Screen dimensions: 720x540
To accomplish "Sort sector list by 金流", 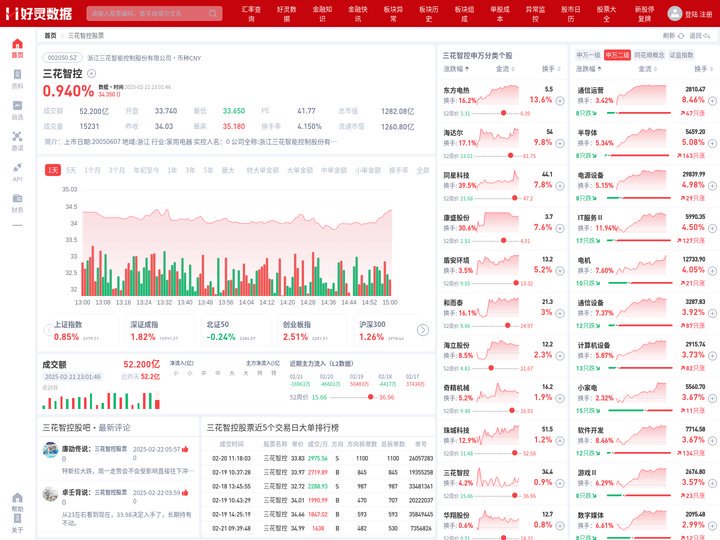I will point(647,69).
